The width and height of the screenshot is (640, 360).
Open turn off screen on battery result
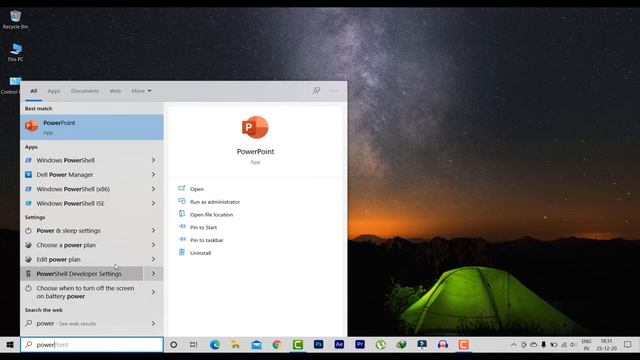[x=82, y=292]
